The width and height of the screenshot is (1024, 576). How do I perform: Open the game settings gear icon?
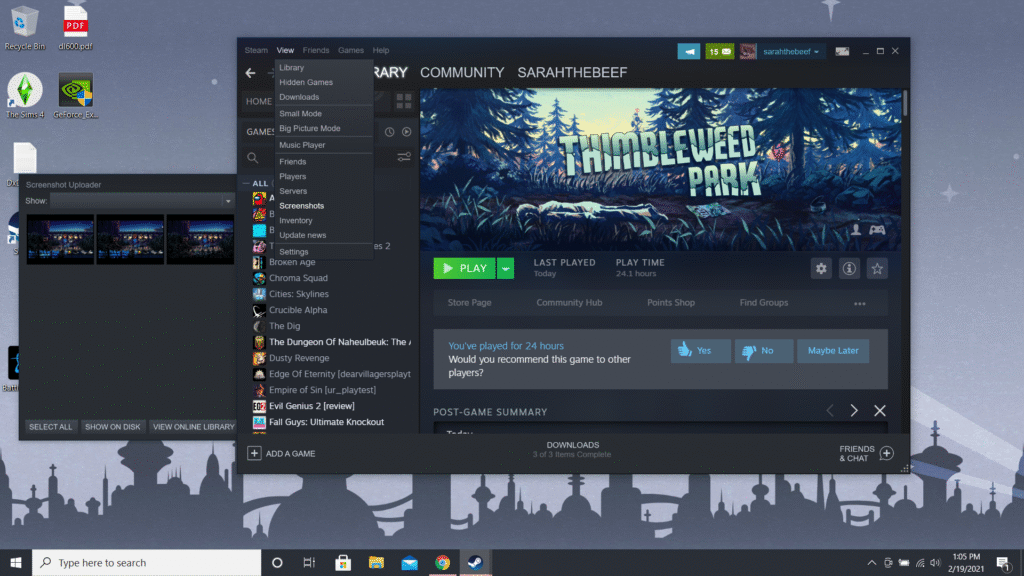point(822,268)
